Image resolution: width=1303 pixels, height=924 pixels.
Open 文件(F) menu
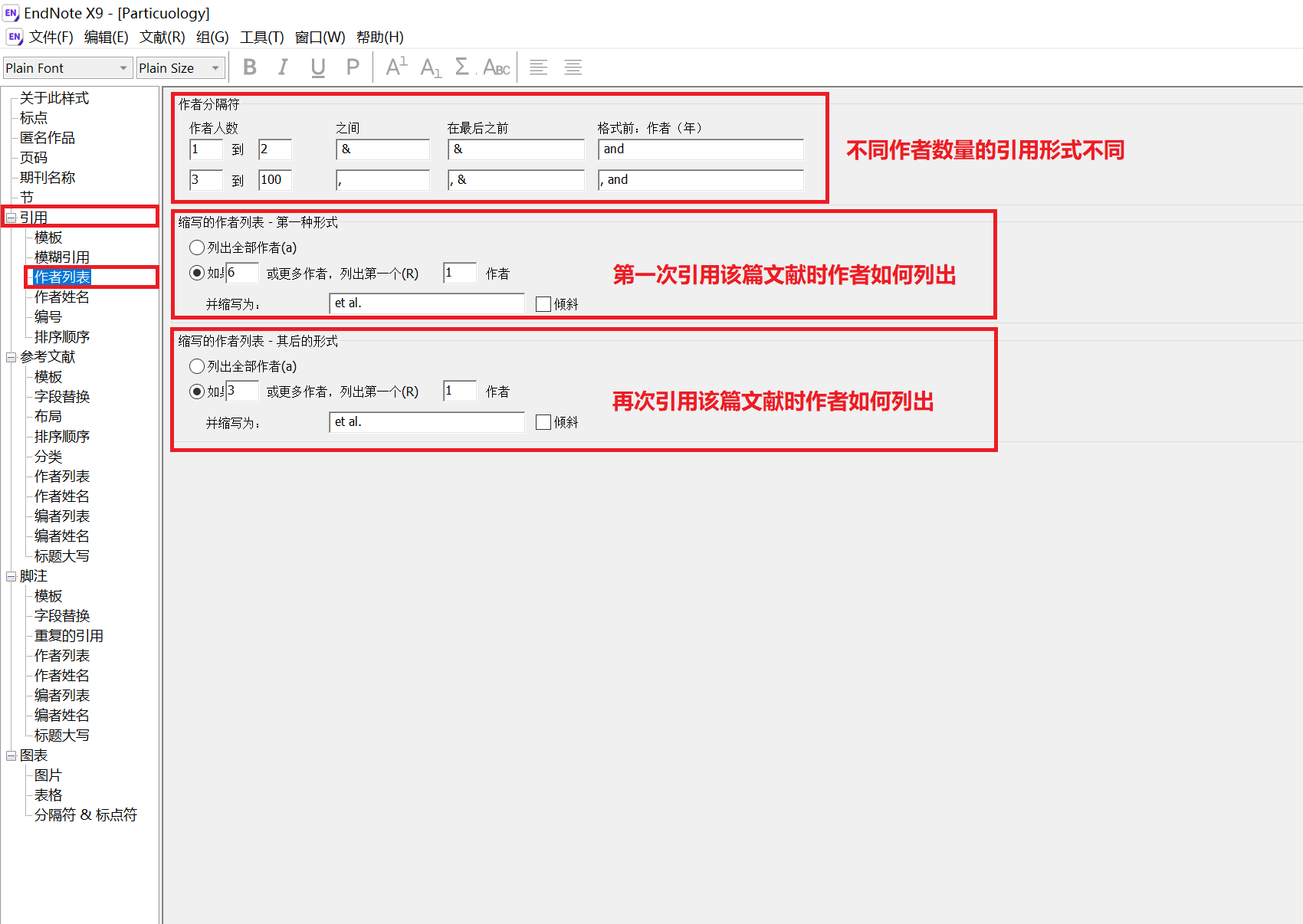coord(51,37)
